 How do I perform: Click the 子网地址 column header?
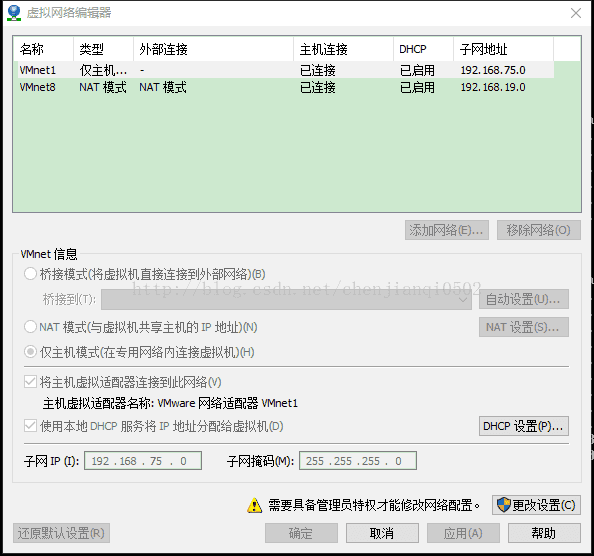pos(503,49)
